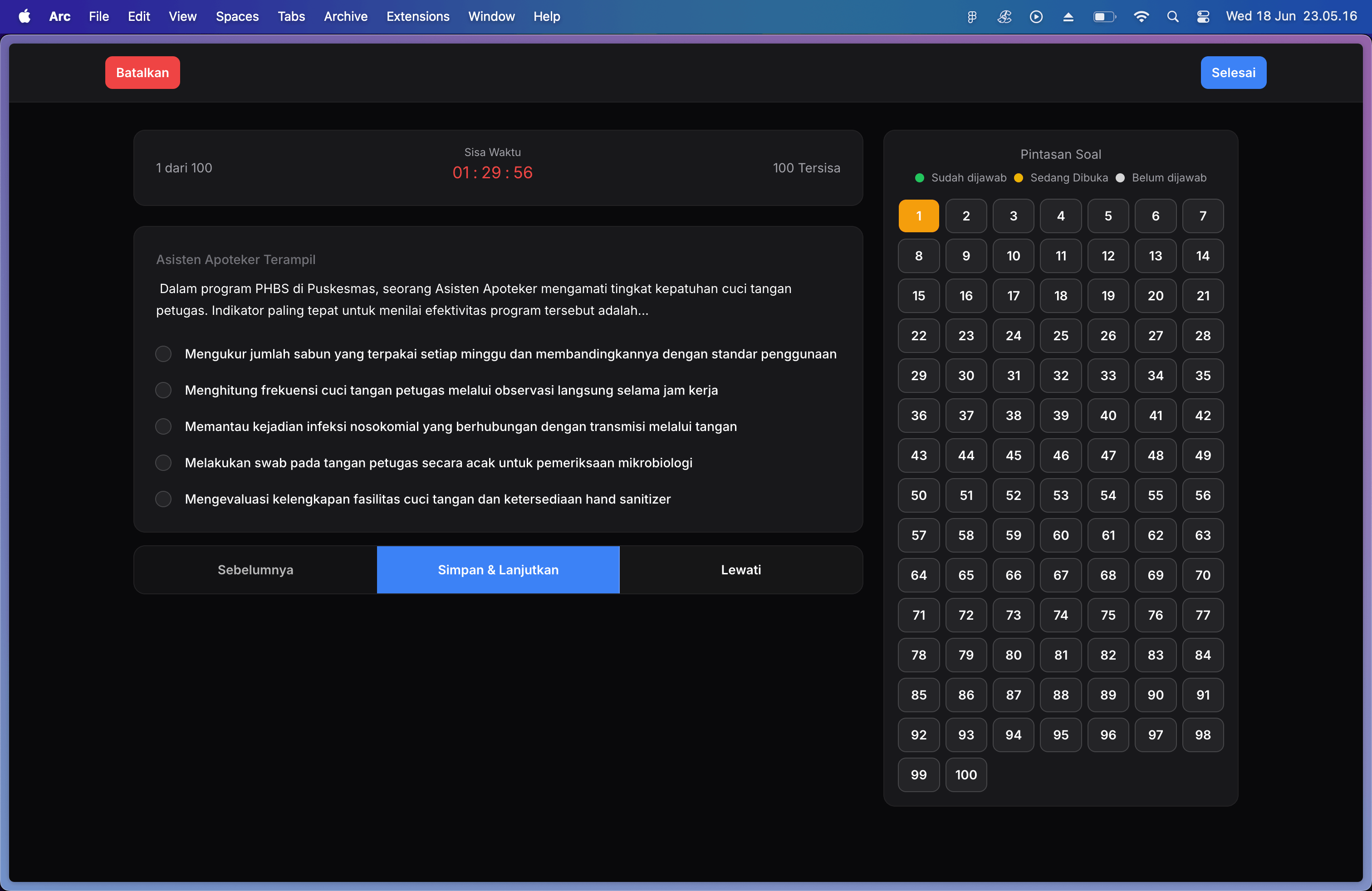Click the eject icon in menu bar
This screenshot has width=1372, height=891.
click(1068, 17)
